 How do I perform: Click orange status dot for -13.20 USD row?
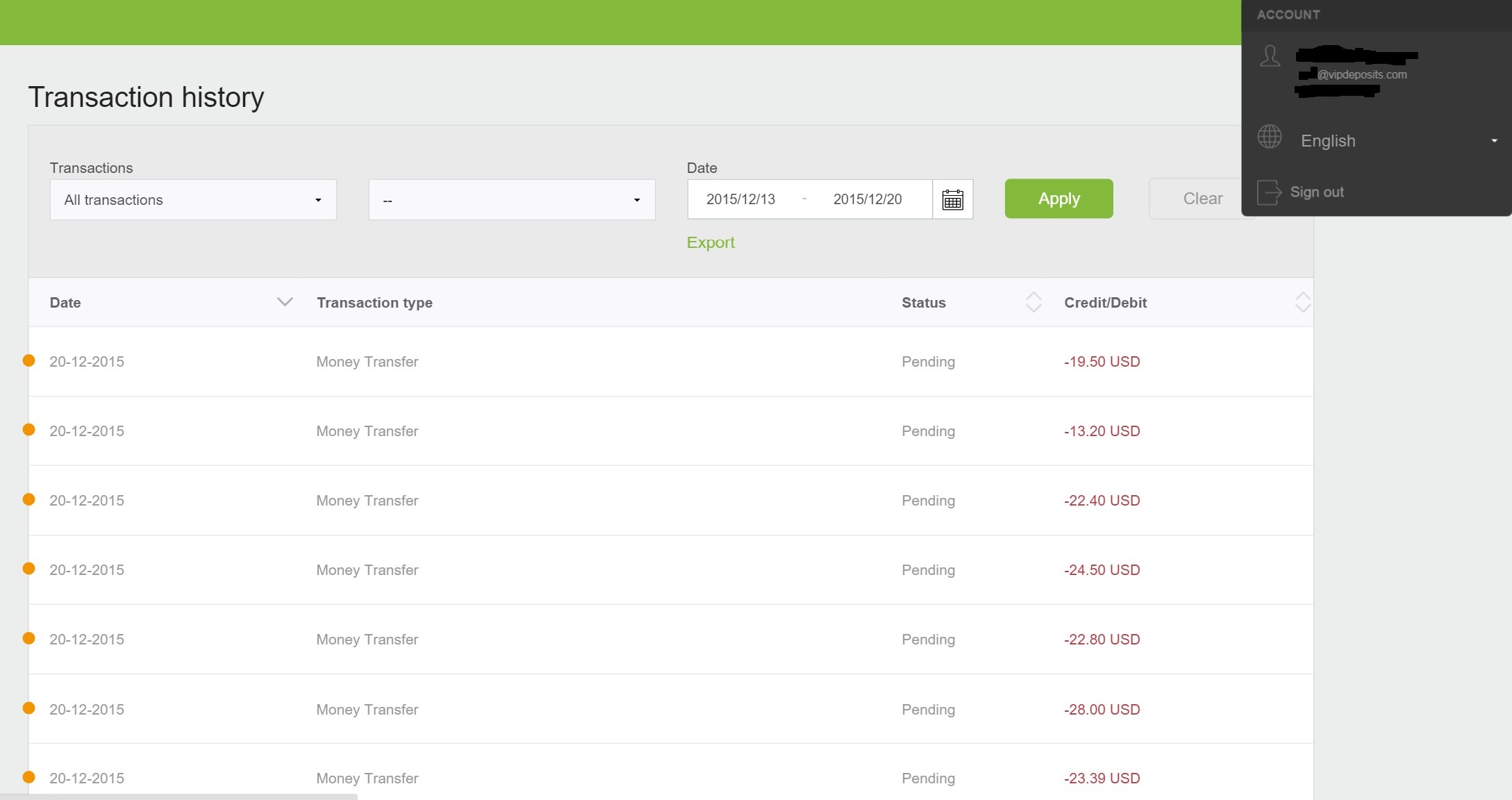pyautogui.click(x=28, y=430)
